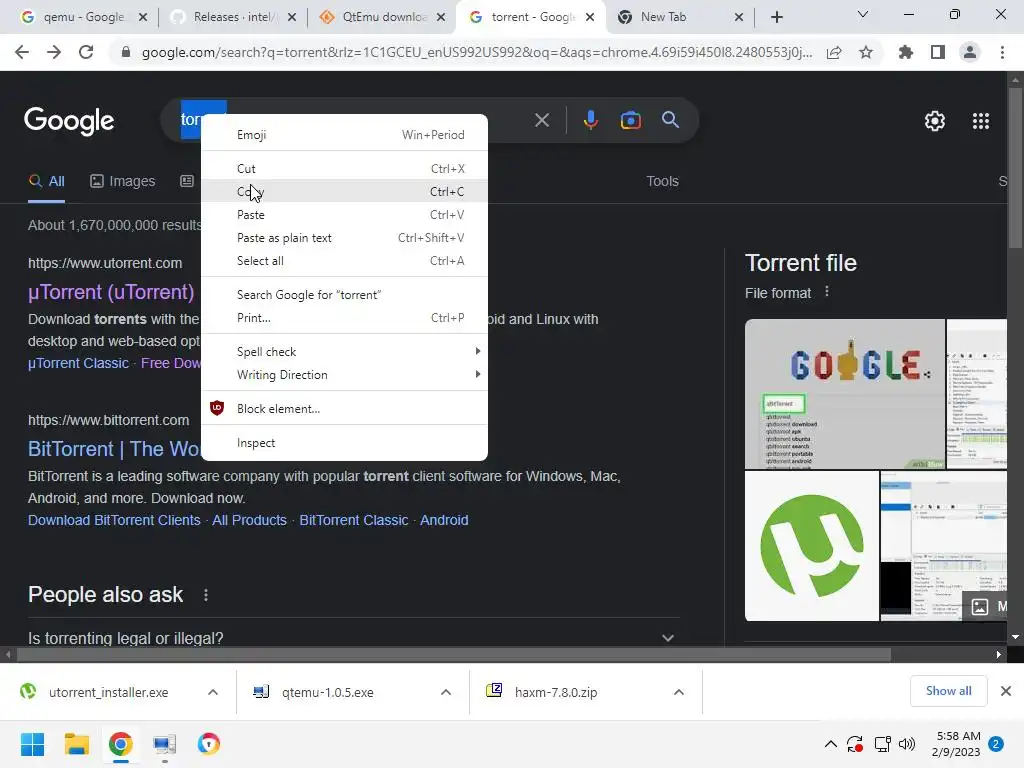Open All Products link
This screenshot has height=768, width=1024.
(x=249, y=520)
